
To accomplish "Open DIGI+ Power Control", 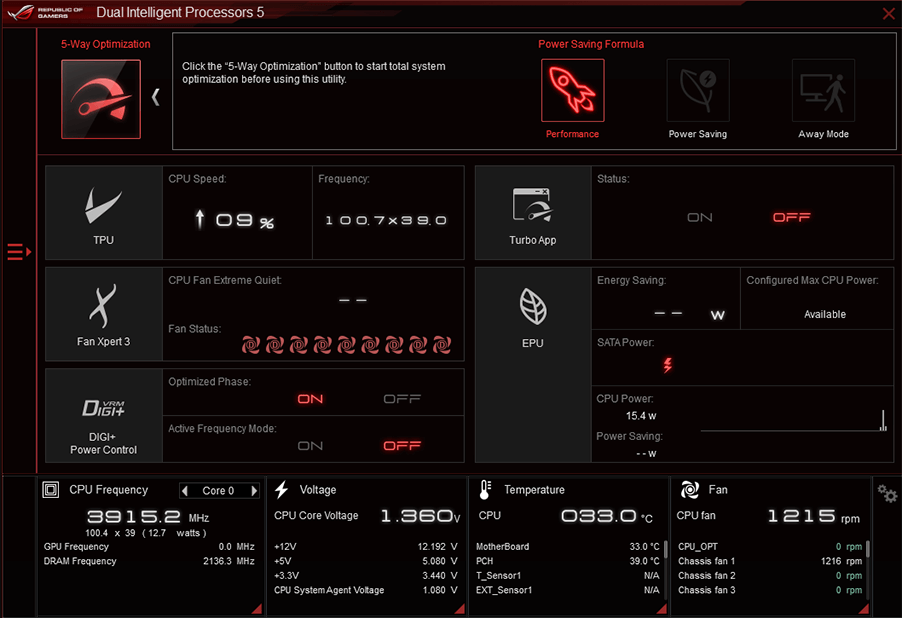I will point(104,416).
